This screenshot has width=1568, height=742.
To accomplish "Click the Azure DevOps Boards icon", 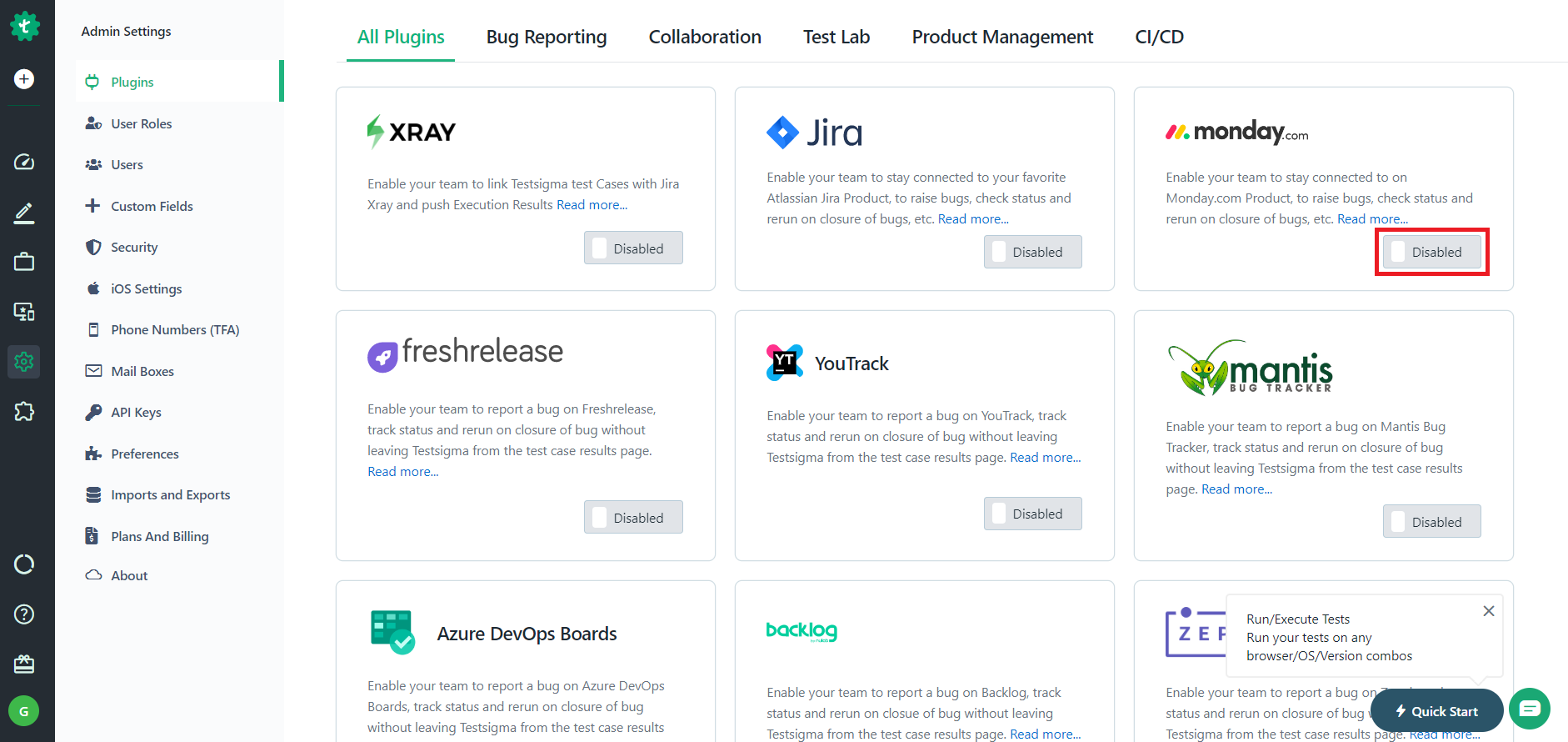I will tap(392, 632).
